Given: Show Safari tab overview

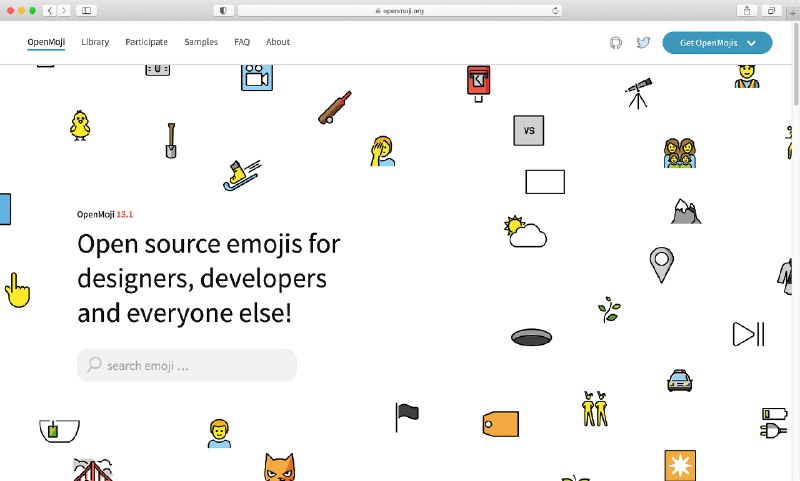Looking at the screenshot, I should point(771,10).
